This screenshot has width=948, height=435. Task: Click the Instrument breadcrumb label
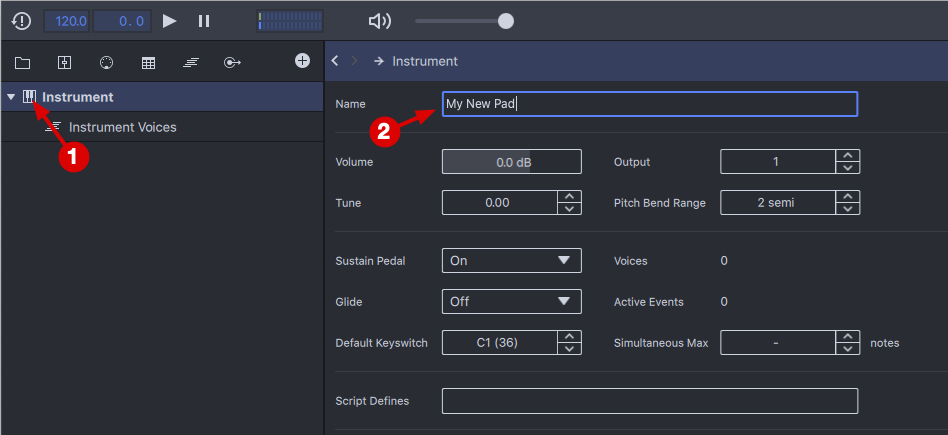[425, 61]
